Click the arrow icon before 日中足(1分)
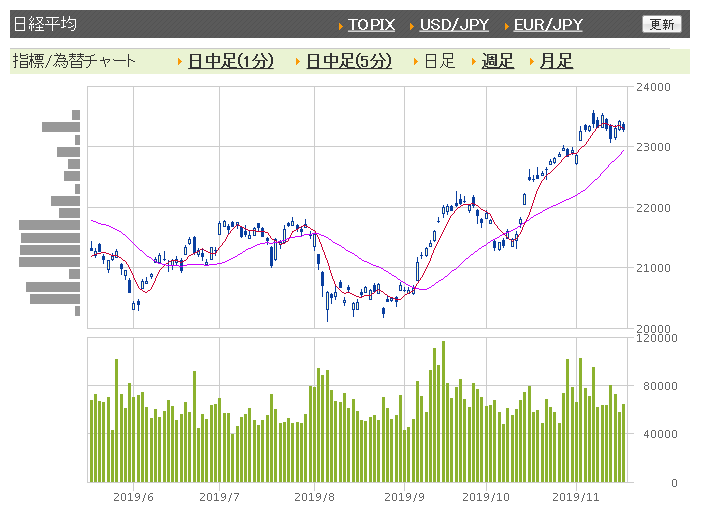Screen dimensions: 701x525 click(180, 62)
